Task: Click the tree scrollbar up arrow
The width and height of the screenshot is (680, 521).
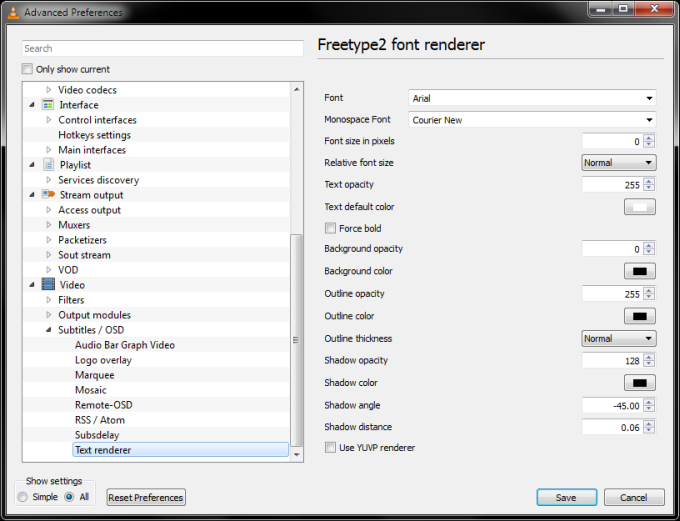Action: tap(297, 89)
